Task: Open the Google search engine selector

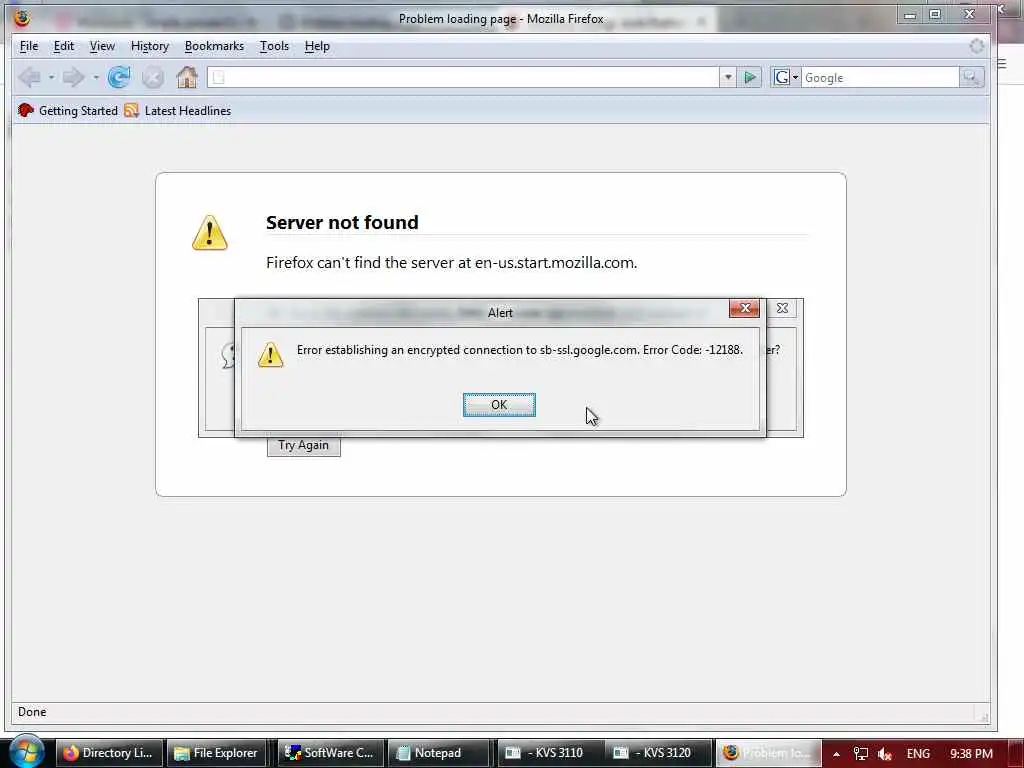Action: tap(786, 78)
